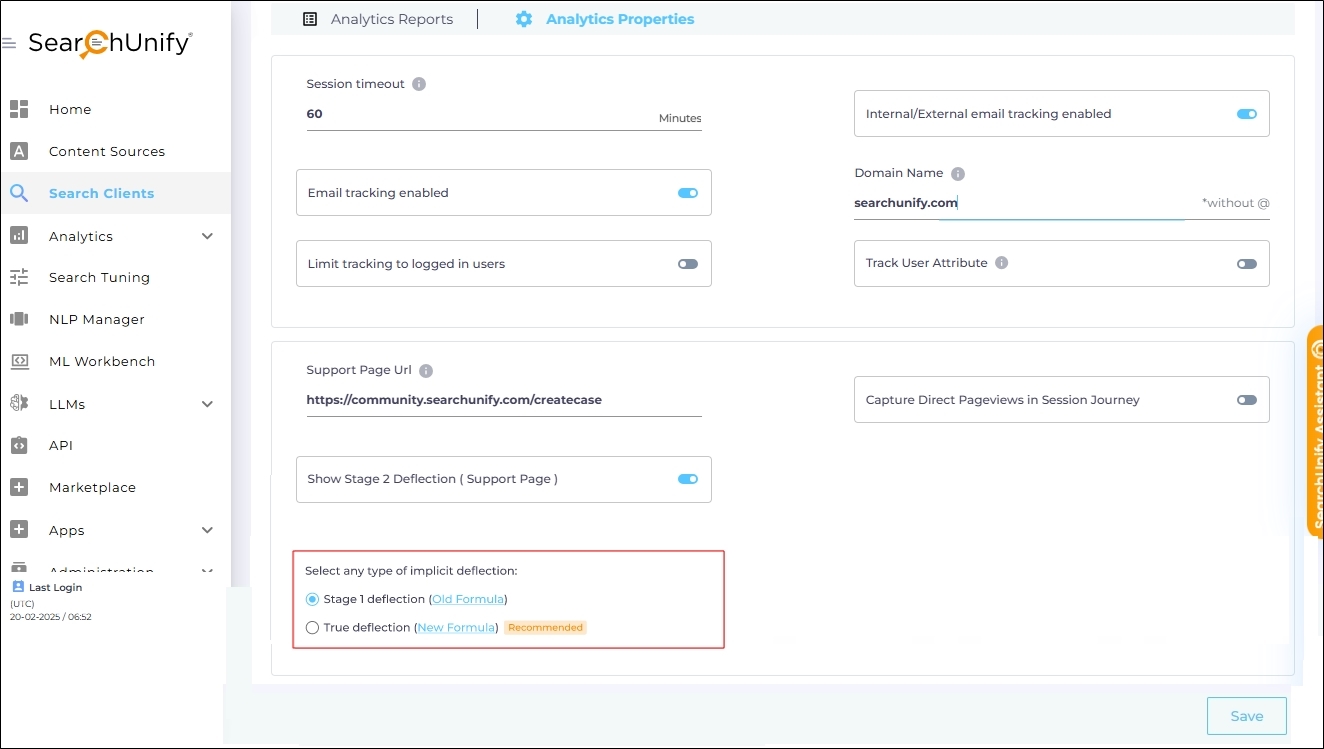This screenshot has height=749, width=1324.
Task: Select the True deflection radio button
Action: coord(313,628)
